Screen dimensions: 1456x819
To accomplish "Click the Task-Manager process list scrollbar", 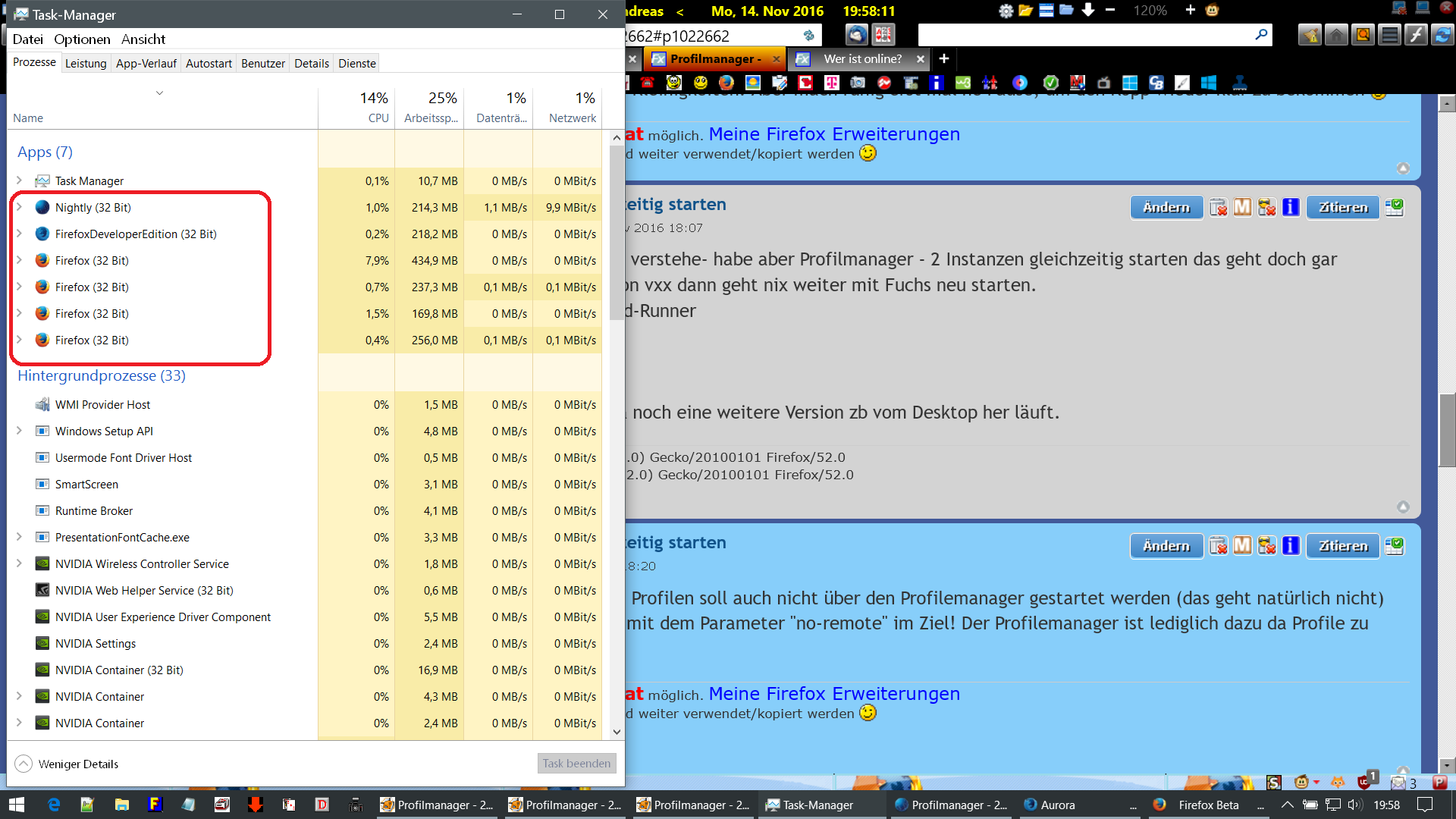I will 617,231.
